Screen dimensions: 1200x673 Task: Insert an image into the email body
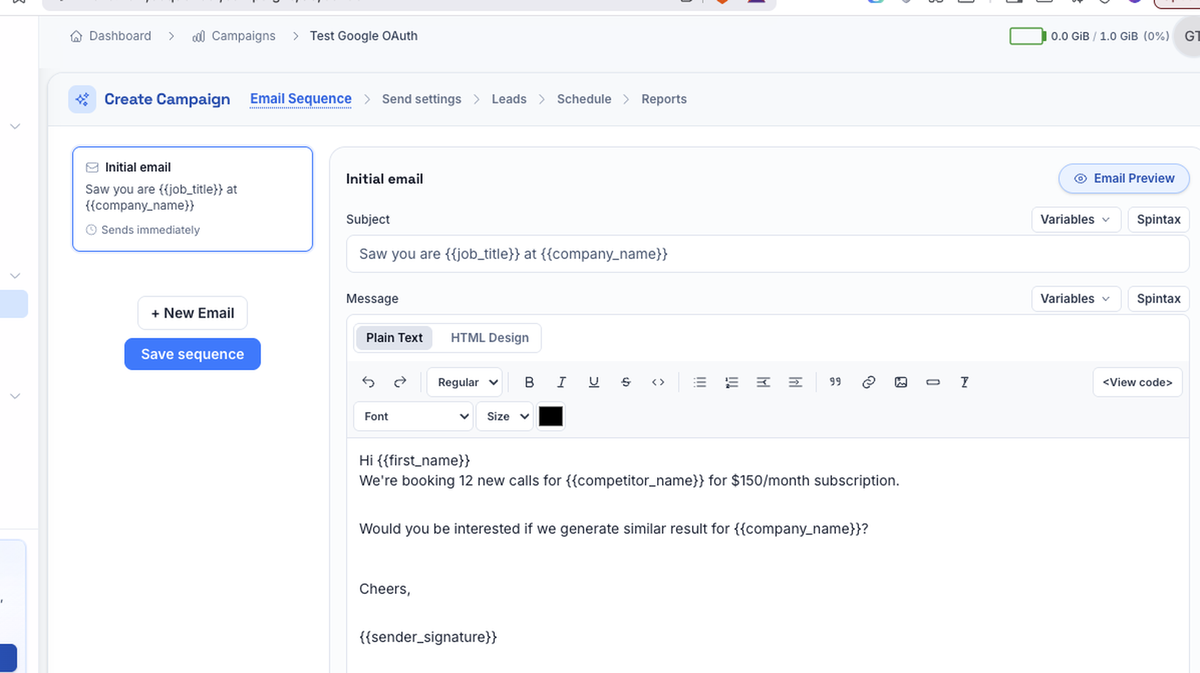[901, 382]
